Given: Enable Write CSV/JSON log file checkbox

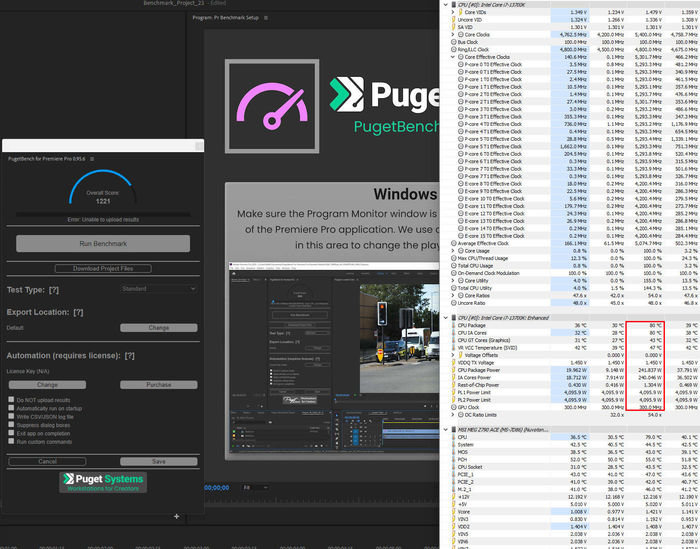Looking at the screenshot, I should tap(11, 416).
